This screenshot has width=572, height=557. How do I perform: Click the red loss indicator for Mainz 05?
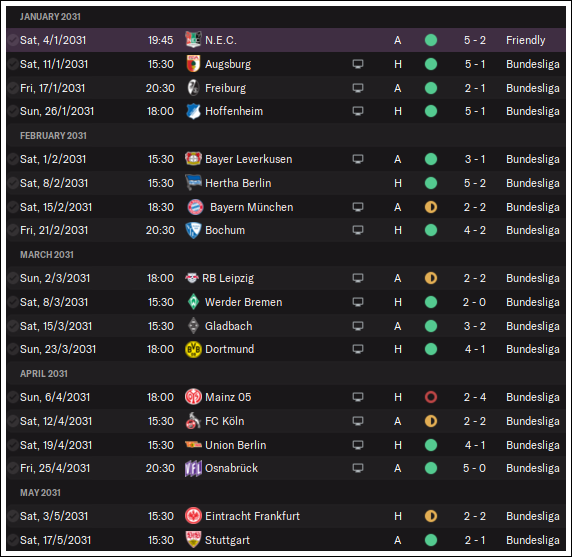431,397
